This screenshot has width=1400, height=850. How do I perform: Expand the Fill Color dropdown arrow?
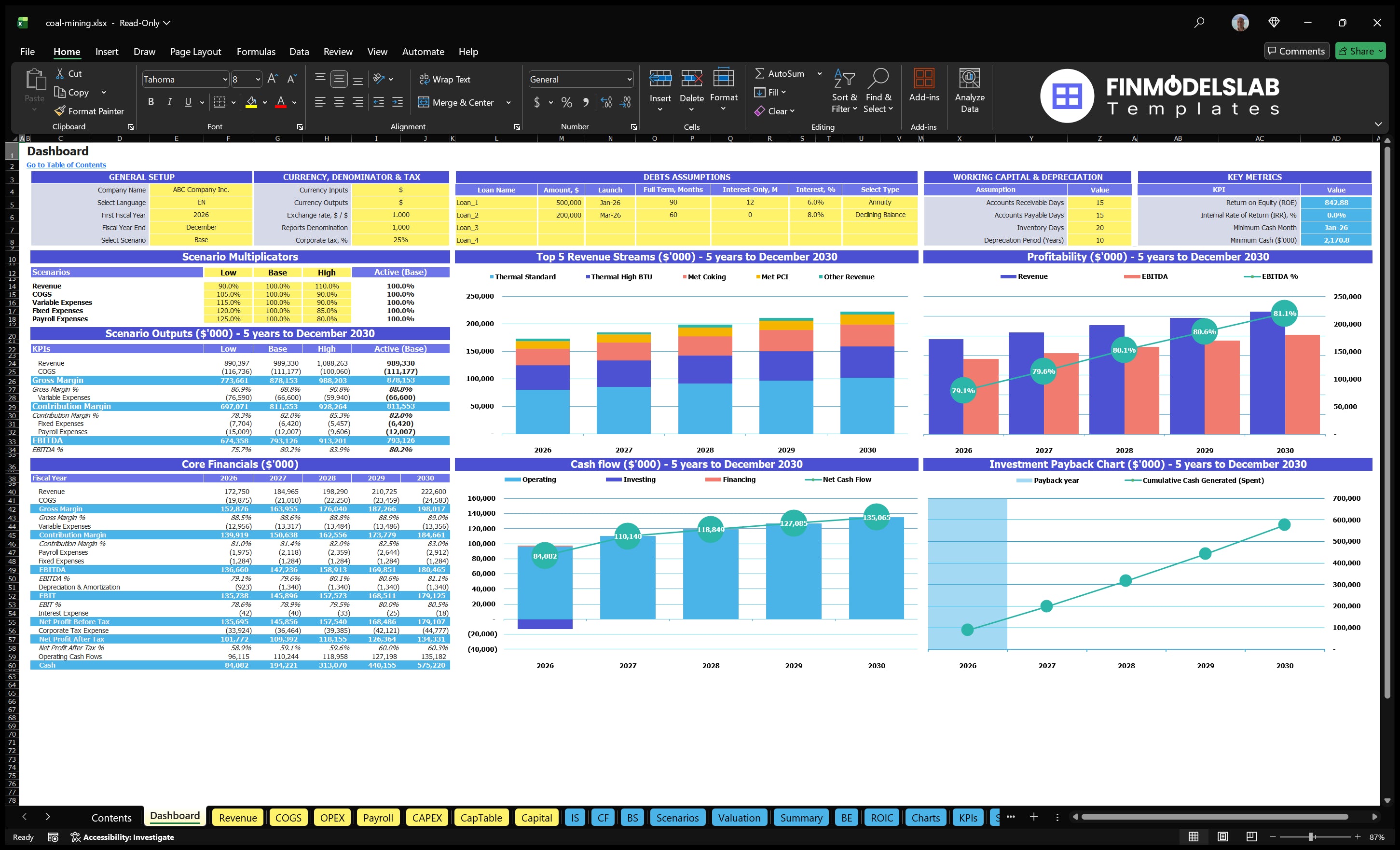click(264, 103)
